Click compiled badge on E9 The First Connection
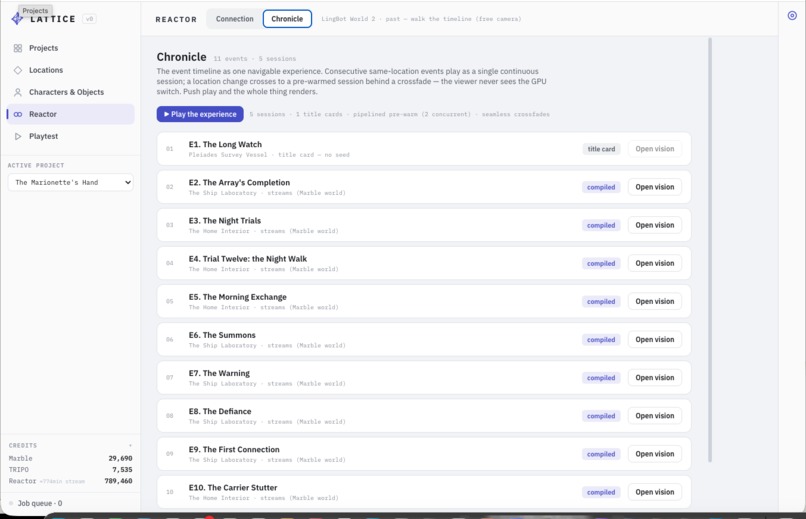Screen dimensions: 806x519 point(601,454)
